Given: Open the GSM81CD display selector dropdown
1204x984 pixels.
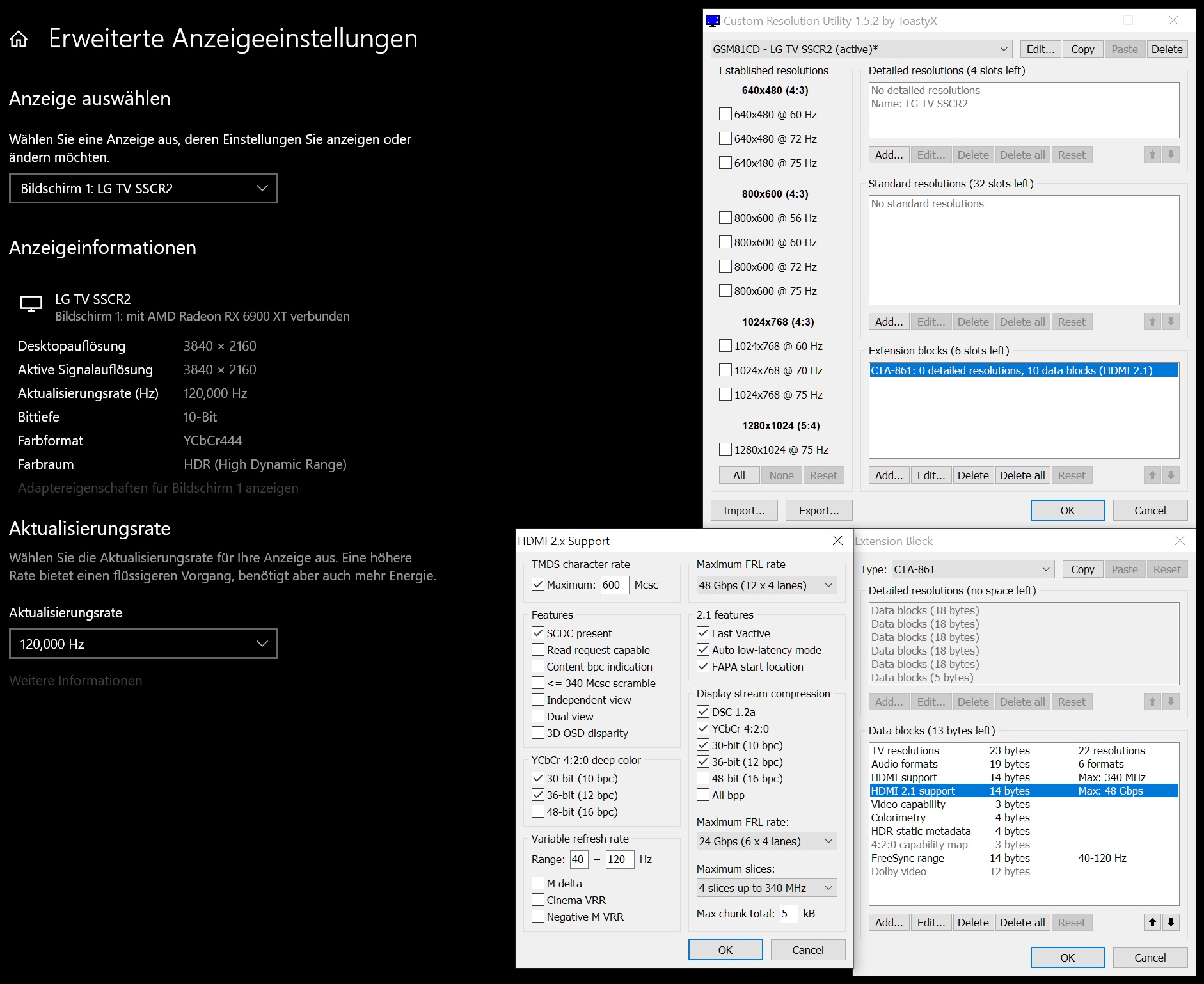Looking at the screenshot, I should click(x=862, y=49).
